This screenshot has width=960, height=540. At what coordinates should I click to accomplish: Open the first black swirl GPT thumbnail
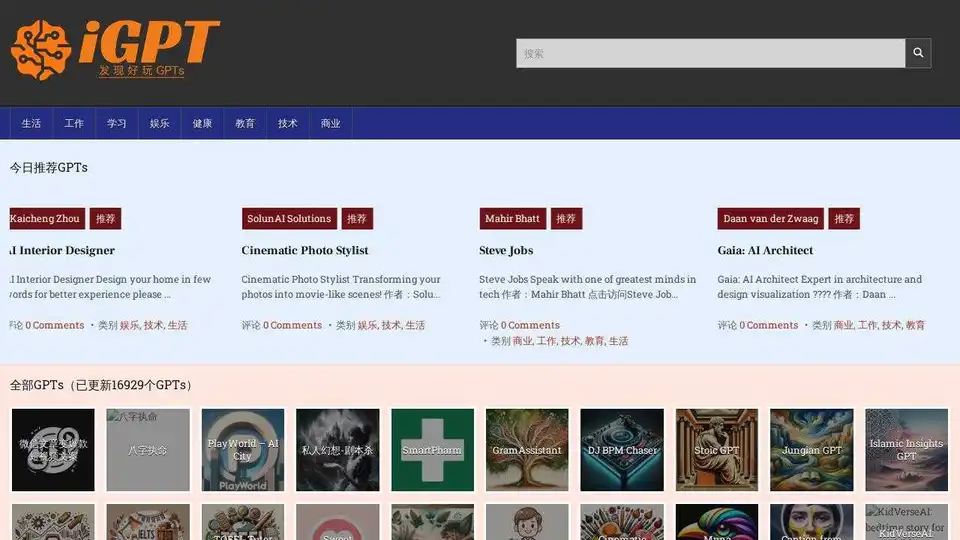tap(53, 450)
